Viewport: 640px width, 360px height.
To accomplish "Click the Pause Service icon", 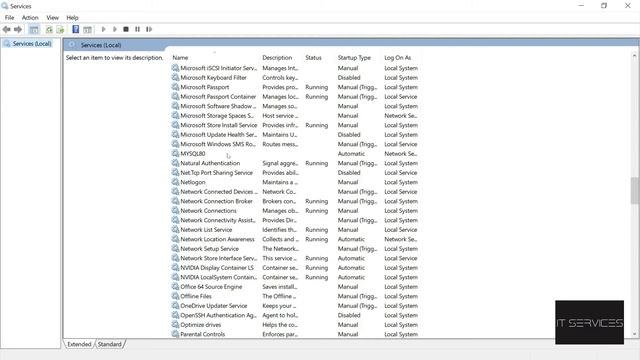I will pyautogui.click(x=138, y=29).
